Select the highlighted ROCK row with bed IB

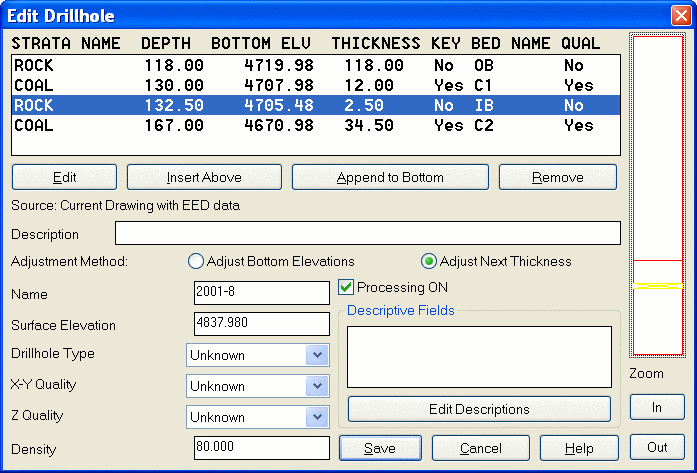pyautogui.click(x=316, y=105)
